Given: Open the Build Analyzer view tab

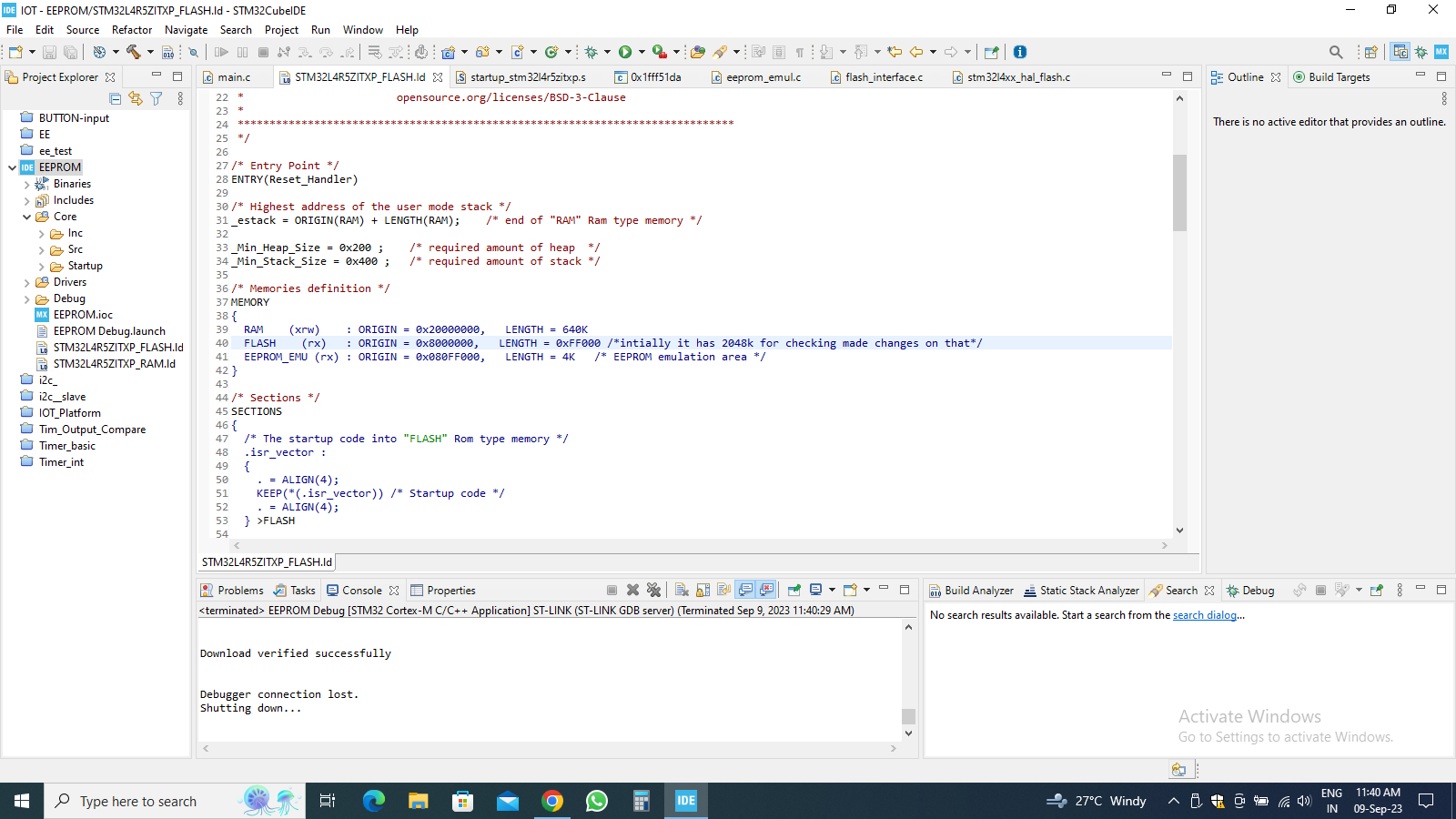Looking at the screenshot, I should (971, 591).
